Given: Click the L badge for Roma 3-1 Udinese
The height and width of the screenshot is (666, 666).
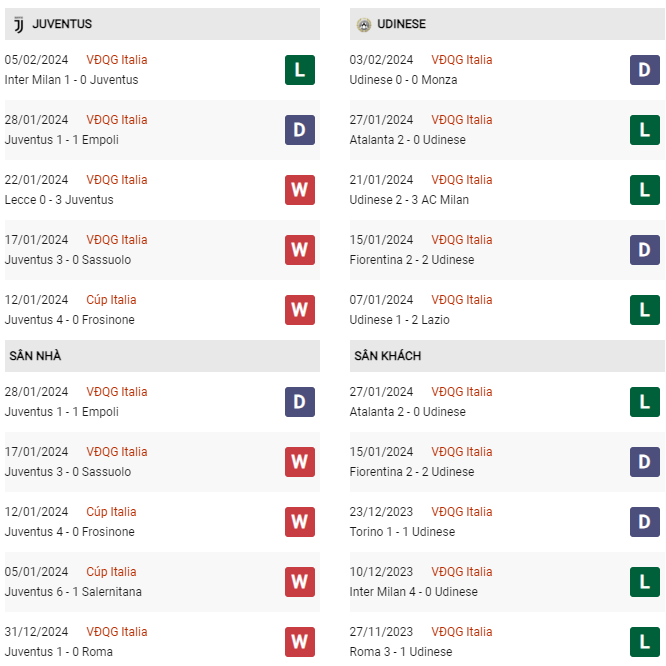Looking at the screenshot, I should click(x=645, y=642).
